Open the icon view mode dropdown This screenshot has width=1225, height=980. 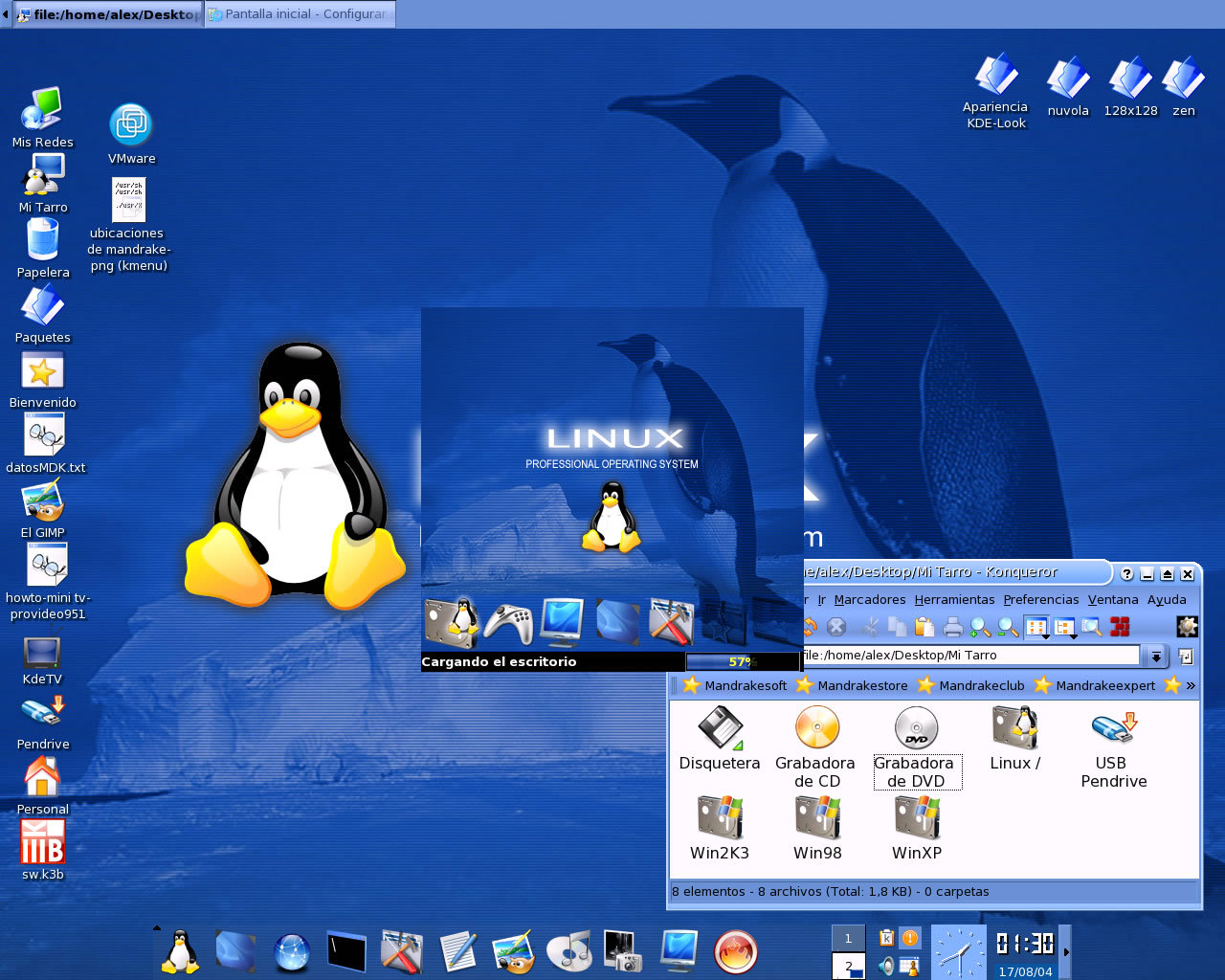coord(1037,628)
